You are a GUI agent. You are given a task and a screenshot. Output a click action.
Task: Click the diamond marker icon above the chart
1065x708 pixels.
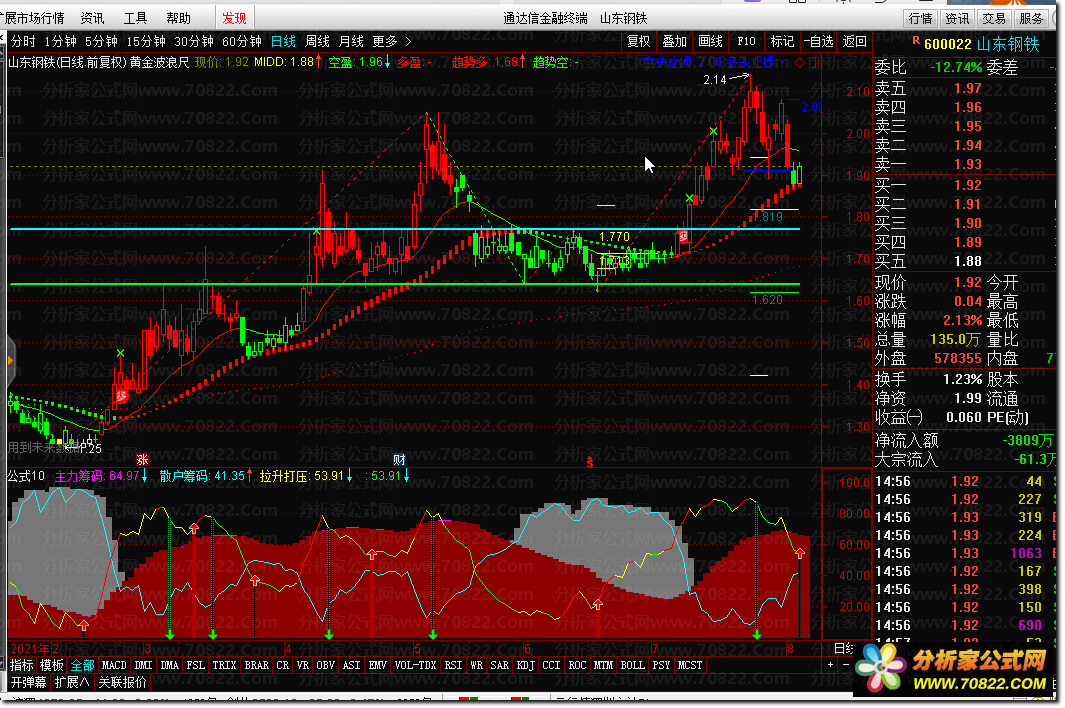coord(799,63)
